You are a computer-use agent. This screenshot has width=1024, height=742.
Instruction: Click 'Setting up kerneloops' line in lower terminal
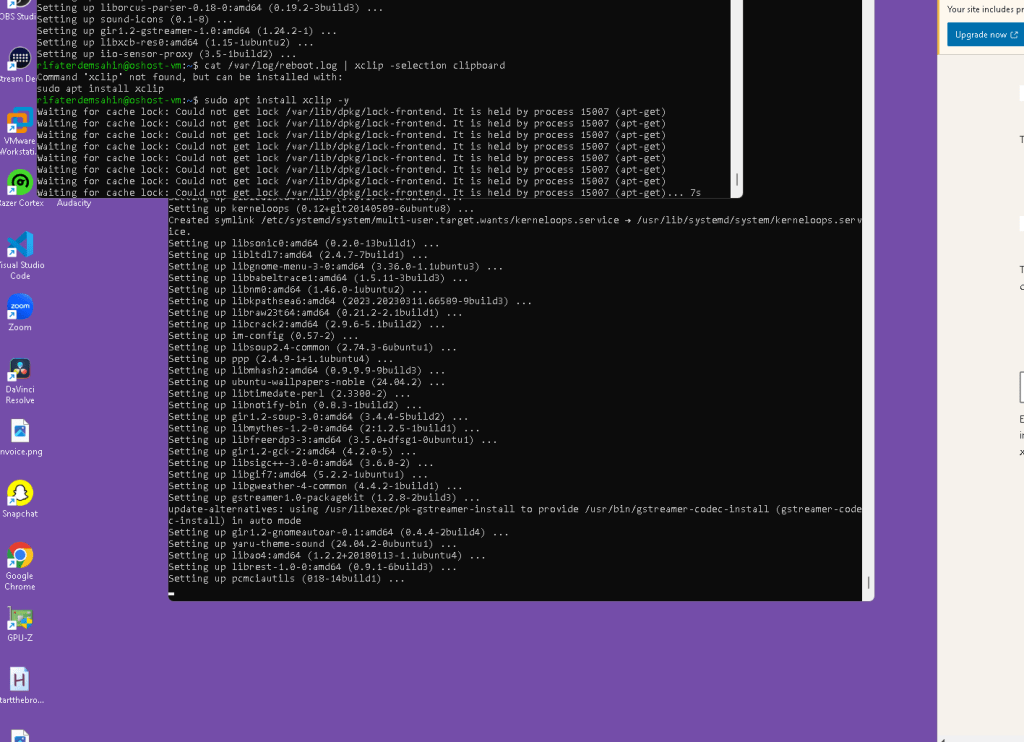coord(321,208)
